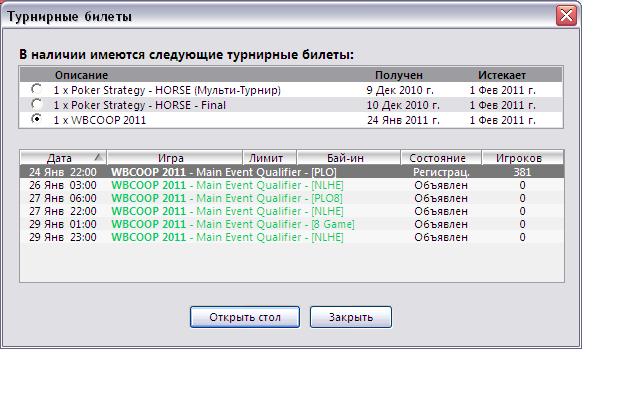Sort by the Игра column header
The width and height of the screenshot is (640, 400).
coord(175,158)
